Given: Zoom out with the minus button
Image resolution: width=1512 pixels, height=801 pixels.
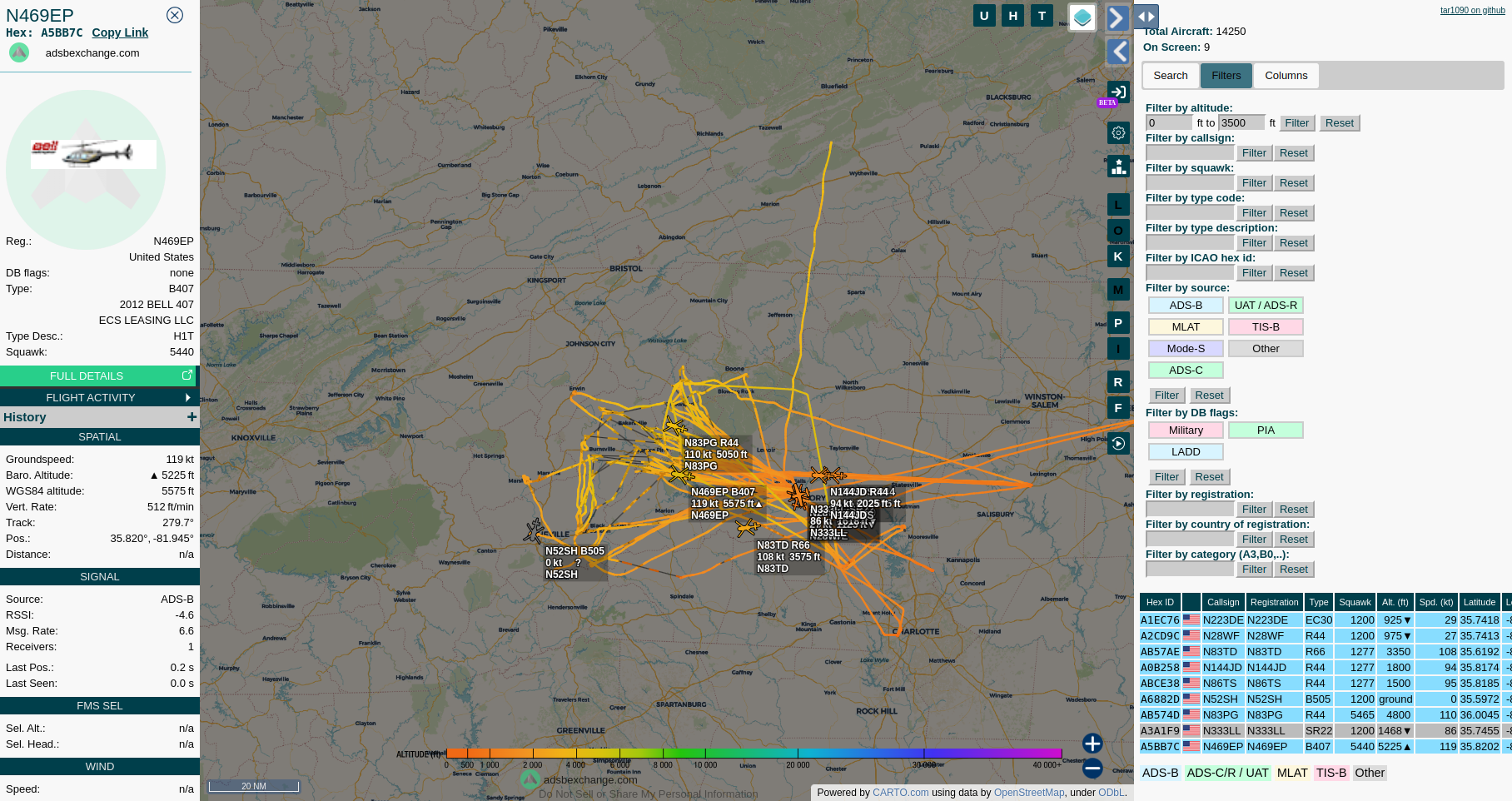Looking at the screenshot, I should (x=1092, y=769).
